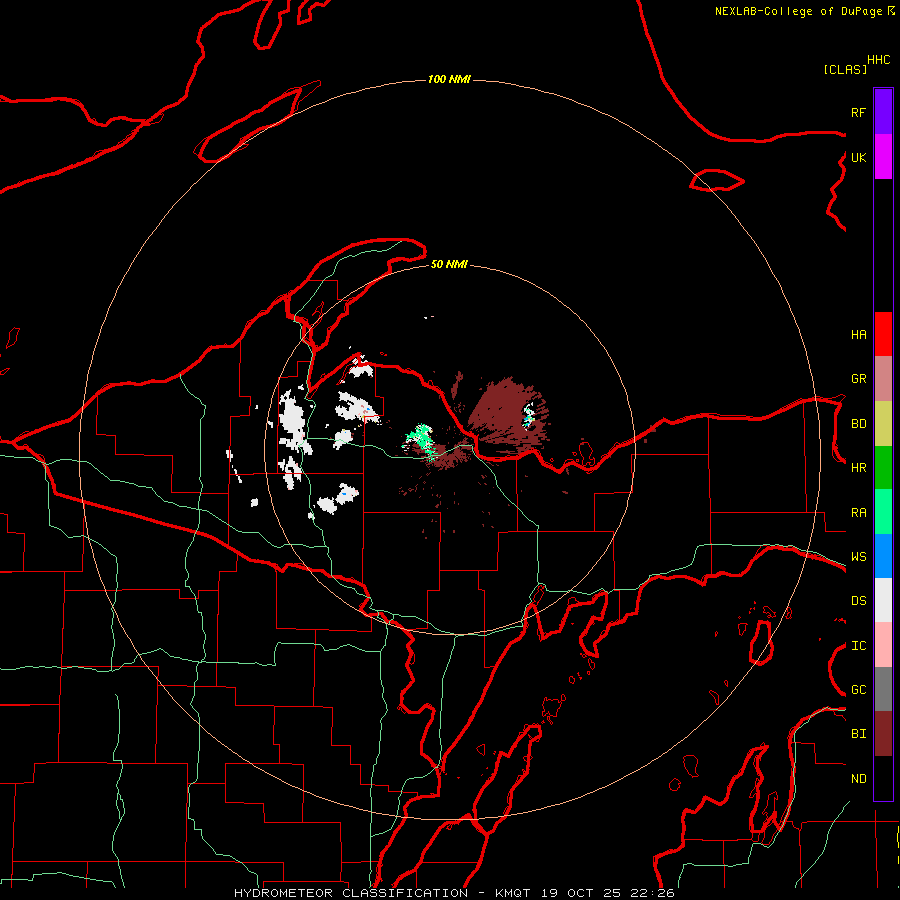Click the BD yellow legend swatch

tap(883, 424)
